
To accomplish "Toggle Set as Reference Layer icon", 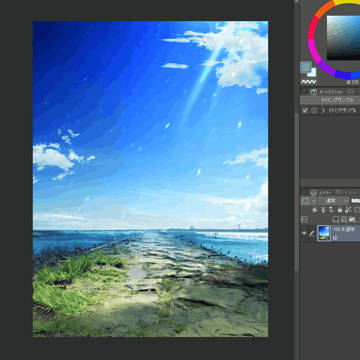I will 323,210.
